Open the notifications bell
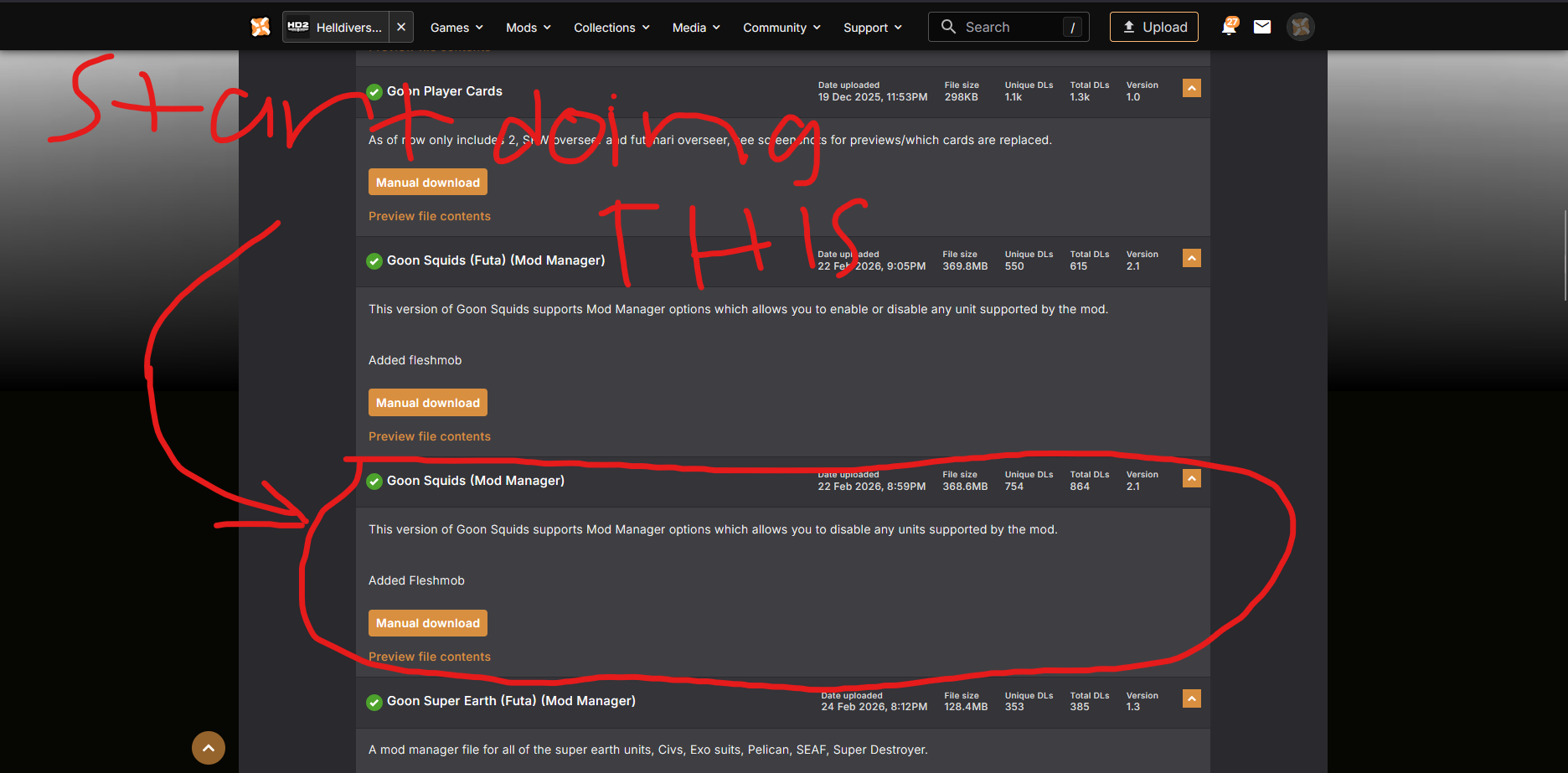Image resolution: width=1568 pixels, height=773 pixels. (x=1229, y=27)
